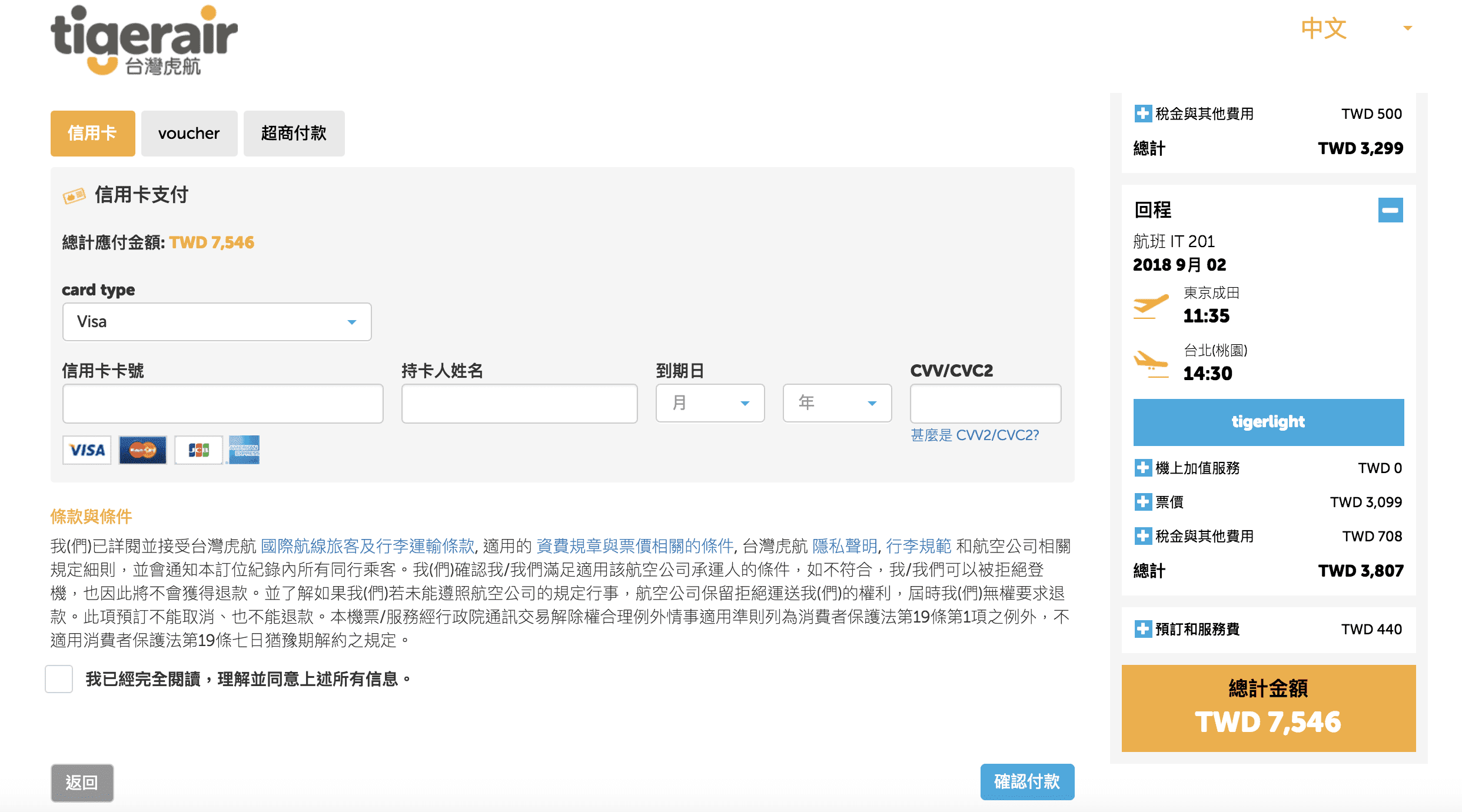Expand 機上加值服務 plus icon
This screenshot has height=812, width=1462.
coord(1142,468)
